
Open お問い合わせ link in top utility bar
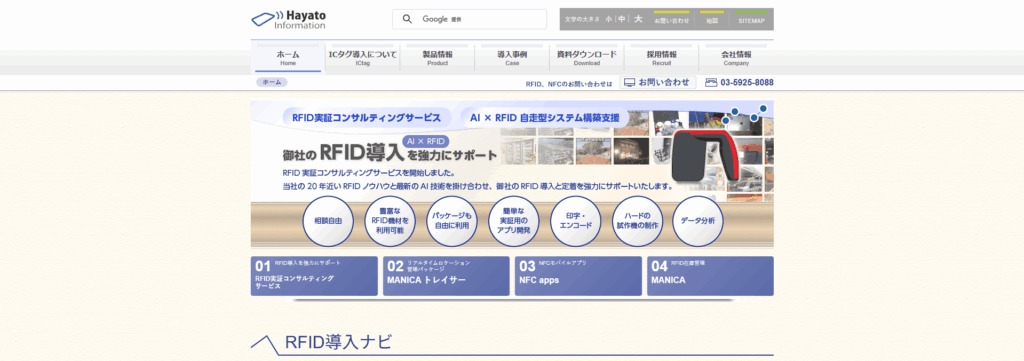pos(671,20)
